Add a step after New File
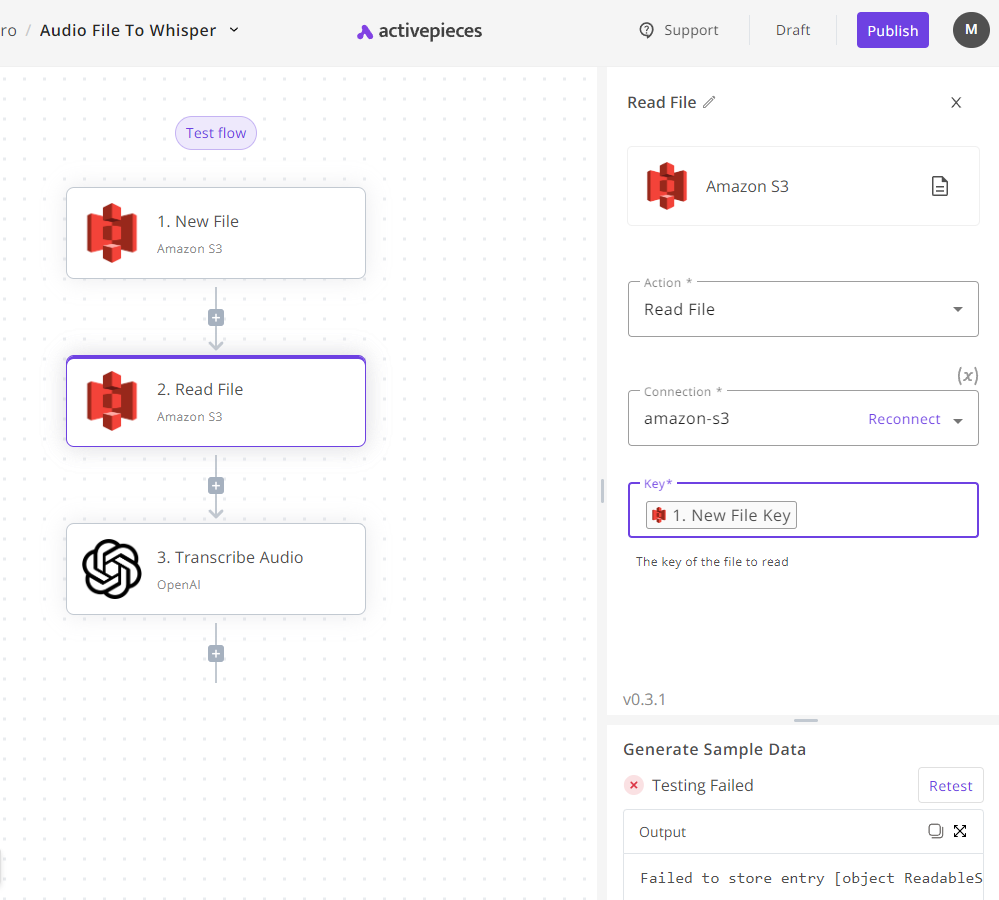Viewport: 999px width, 900px height. pyautogui.click(x=216, y=318)
